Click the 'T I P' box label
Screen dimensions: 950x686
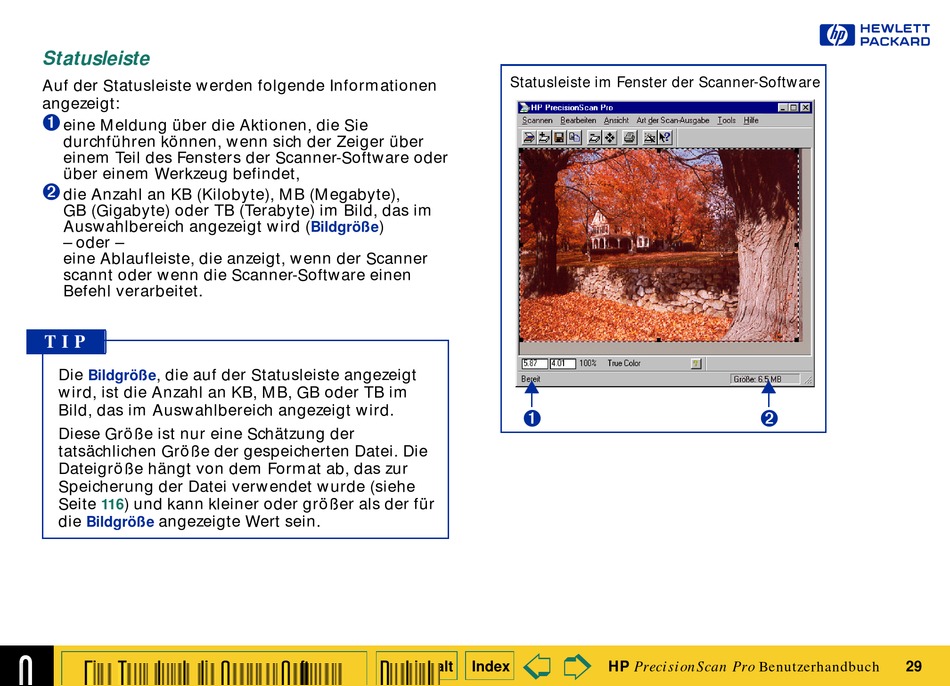(66, 342)
